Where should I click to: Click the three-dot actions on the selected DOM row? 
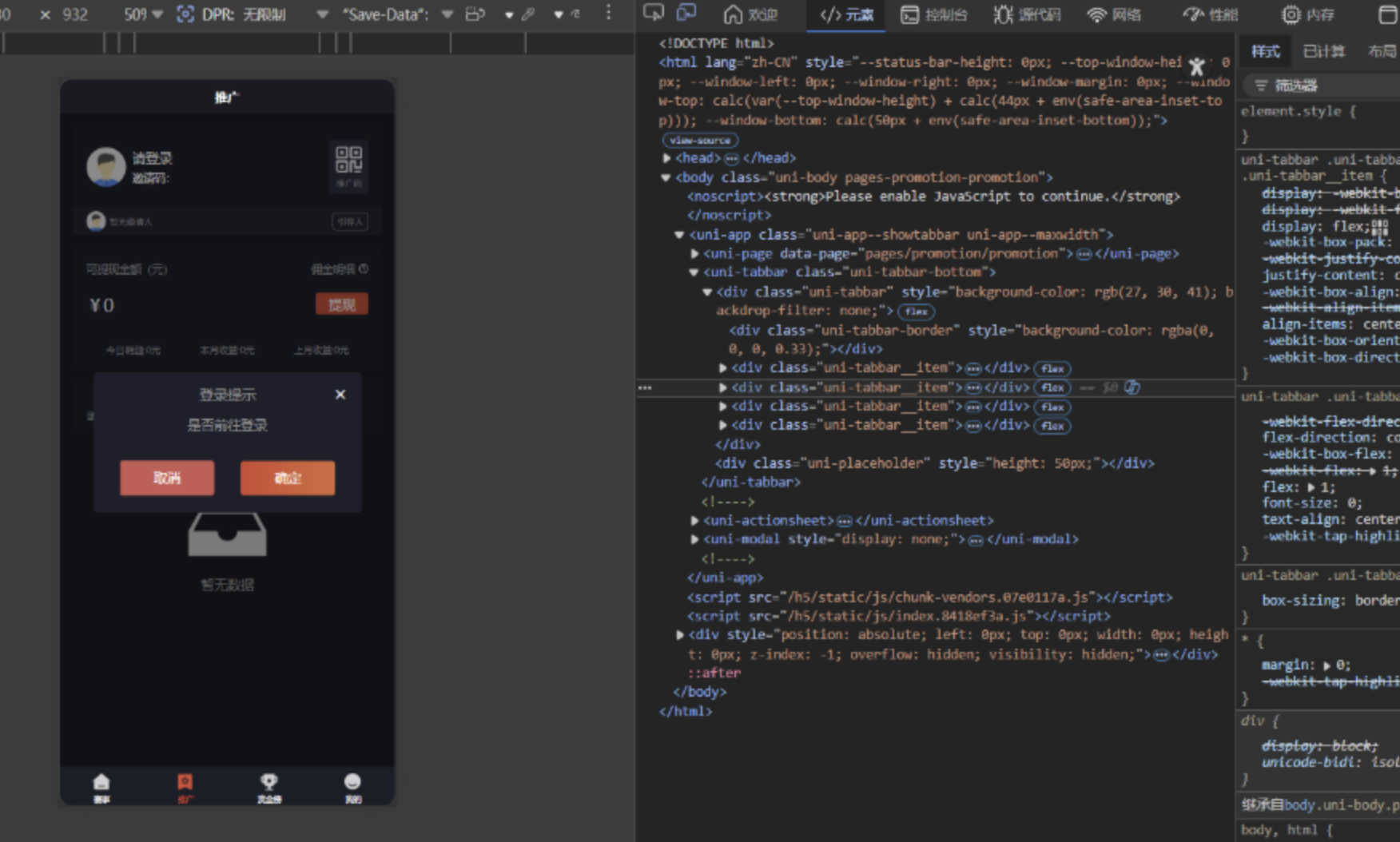click(645, 387)
